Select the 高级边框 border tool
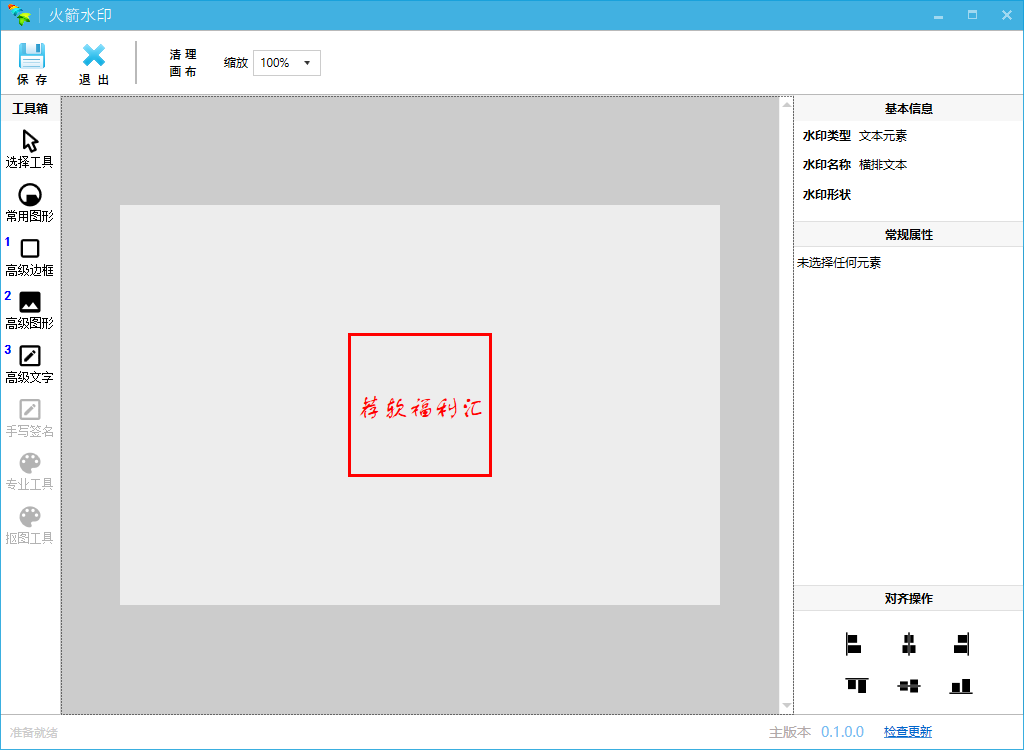Image resolution: width=1024 pixels, height=750 pixels. coord(30,257)
